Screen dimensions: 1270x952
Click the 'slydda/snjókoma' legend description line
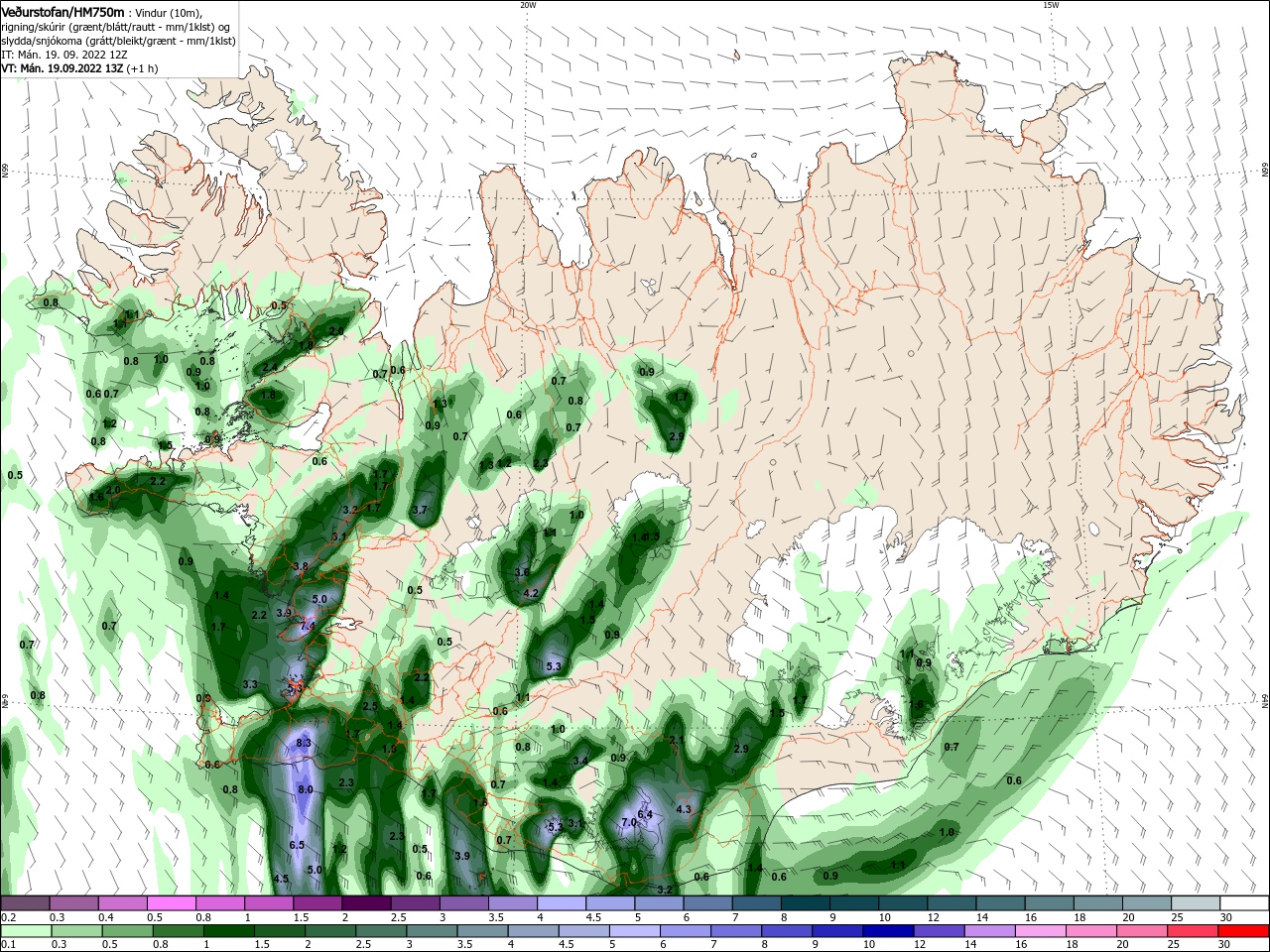click(x=118, y=41)
